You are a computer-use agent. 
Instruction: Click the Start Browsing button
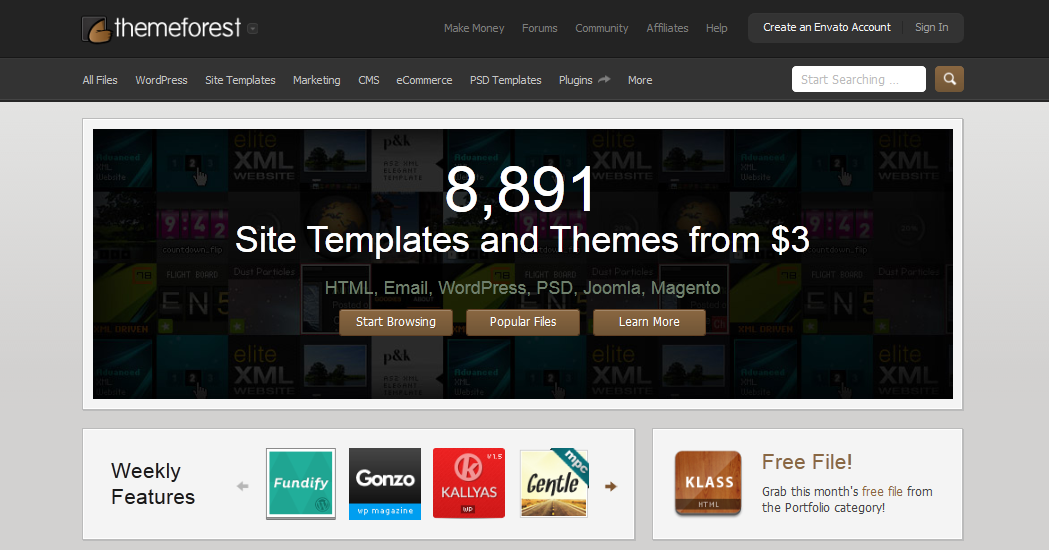tap(395, 322)
